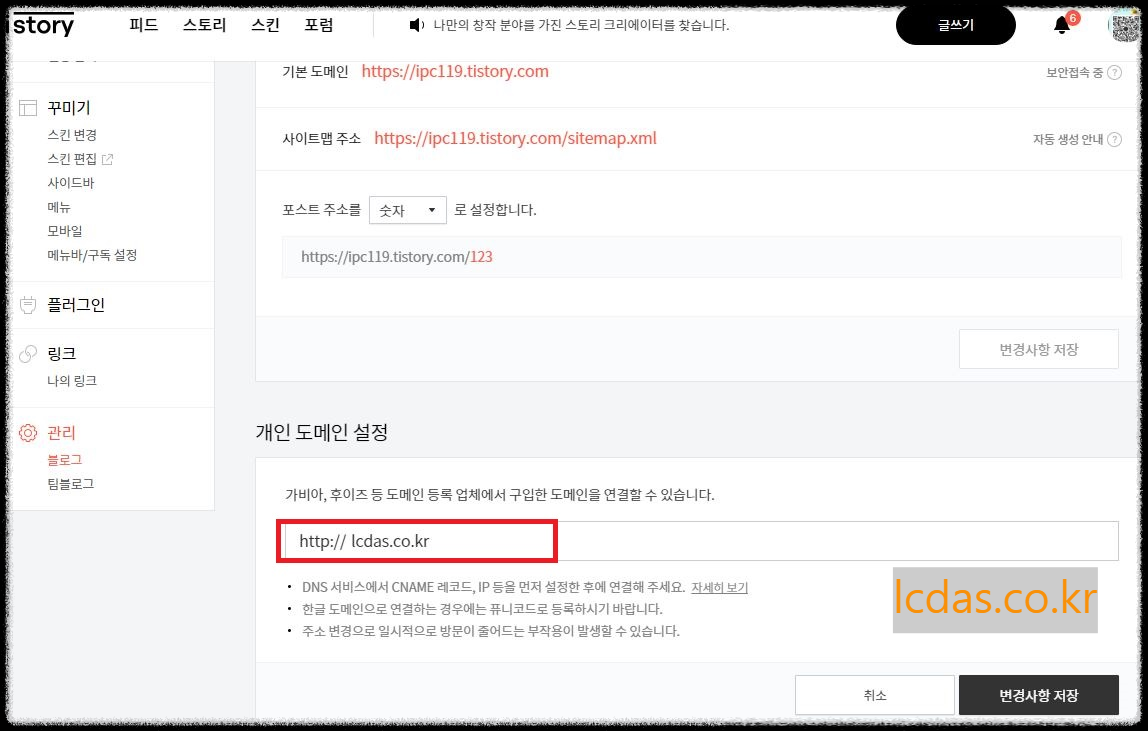The width and height of the screenshot is (1148, 731).
Task: Expand the 숫자 post address dropdown
Action: (x=408, y=210)
